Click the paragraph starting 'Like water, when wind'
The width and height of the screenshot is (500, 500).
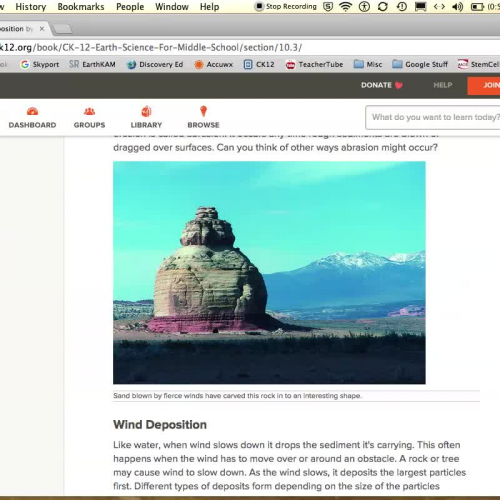290,465
